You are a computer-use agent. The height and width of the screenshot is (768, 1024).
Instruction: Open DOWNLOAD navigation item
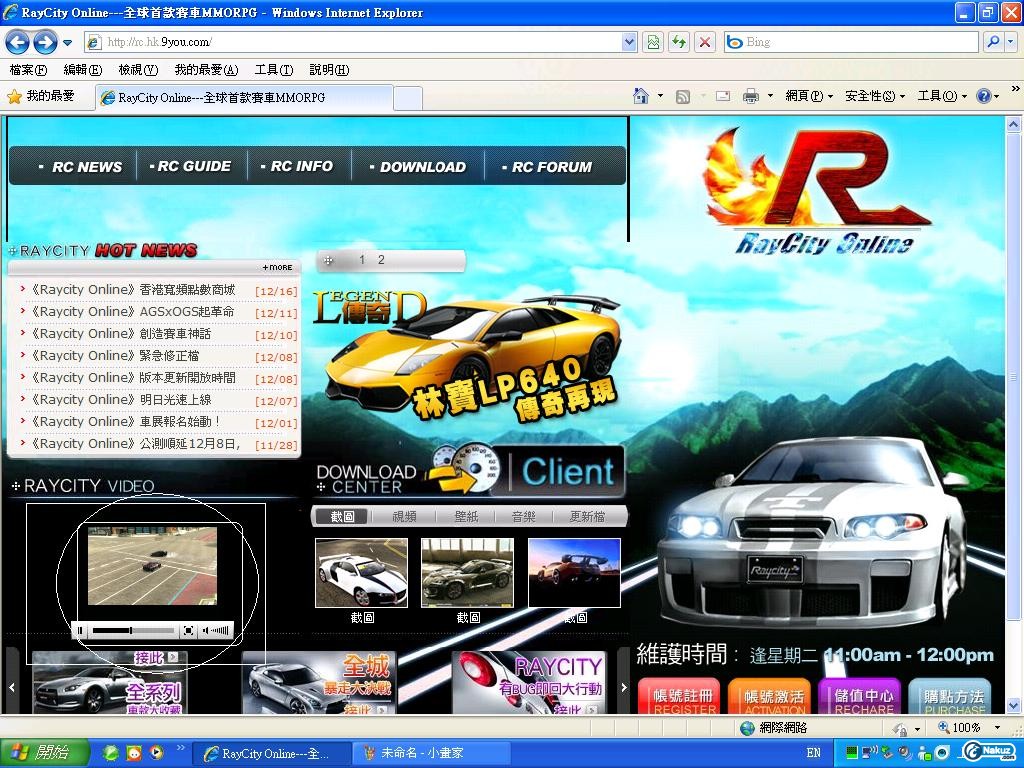coord(418,167)
